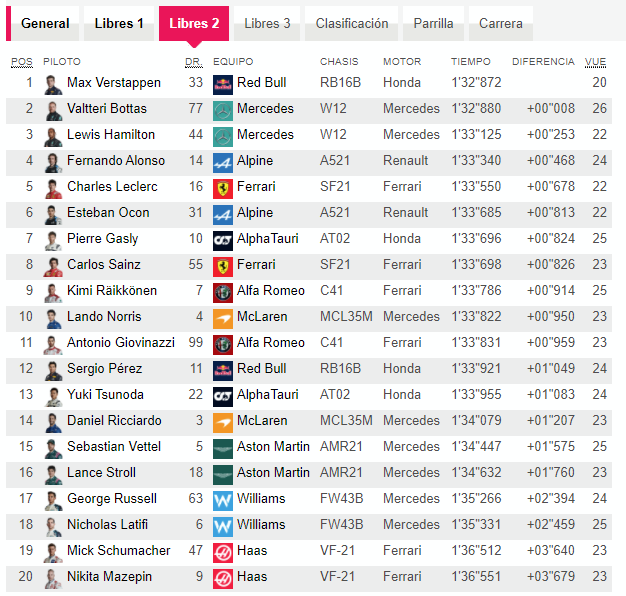
Task: Click Verstappen's time 1'32"872
Action: (x=476, y=83)
